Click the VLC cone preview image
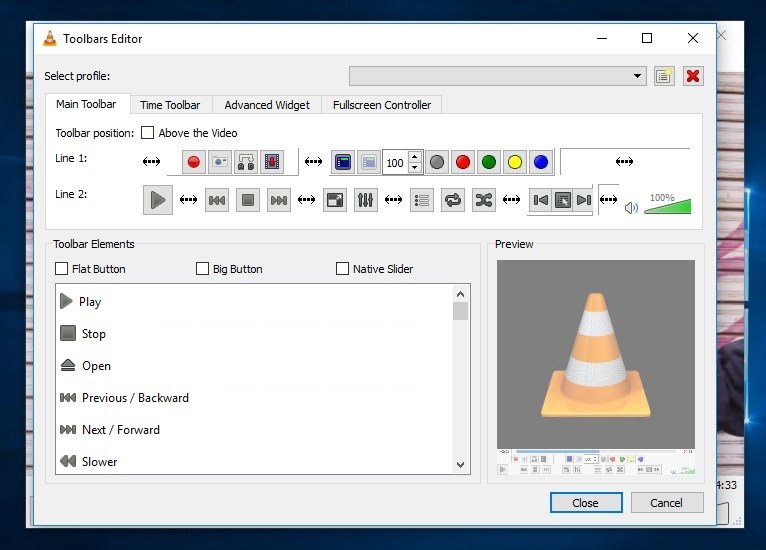 [x=596, y=354]
